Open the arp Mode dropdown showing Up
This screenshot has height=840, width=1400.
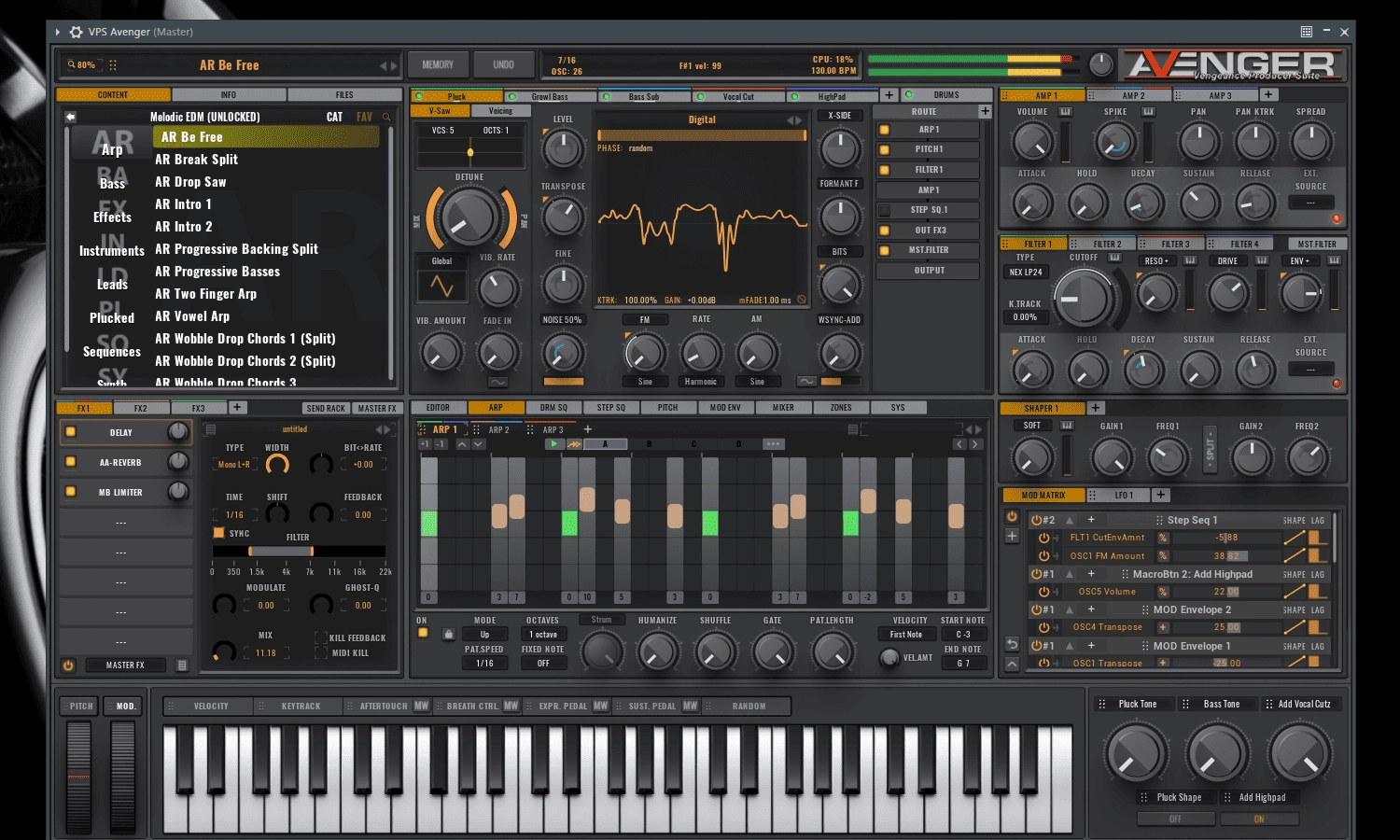coord(484,635)
